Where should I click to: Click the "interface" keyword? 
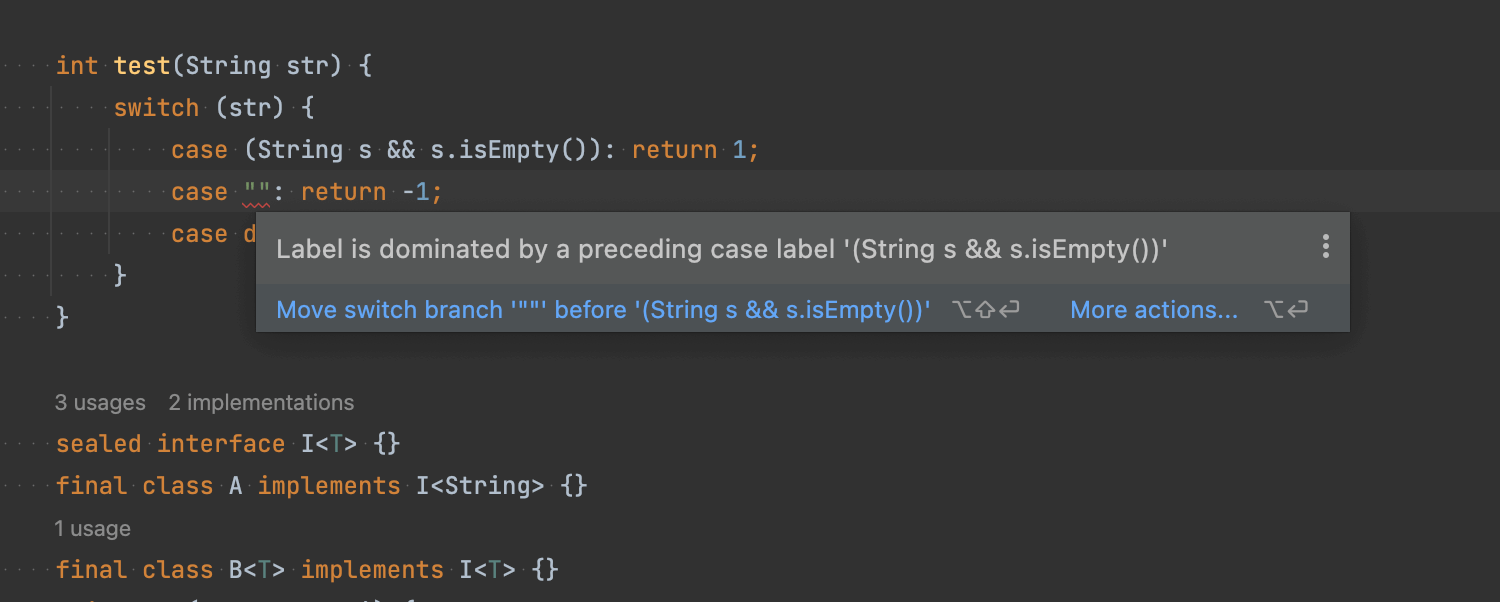pos(221,444)
